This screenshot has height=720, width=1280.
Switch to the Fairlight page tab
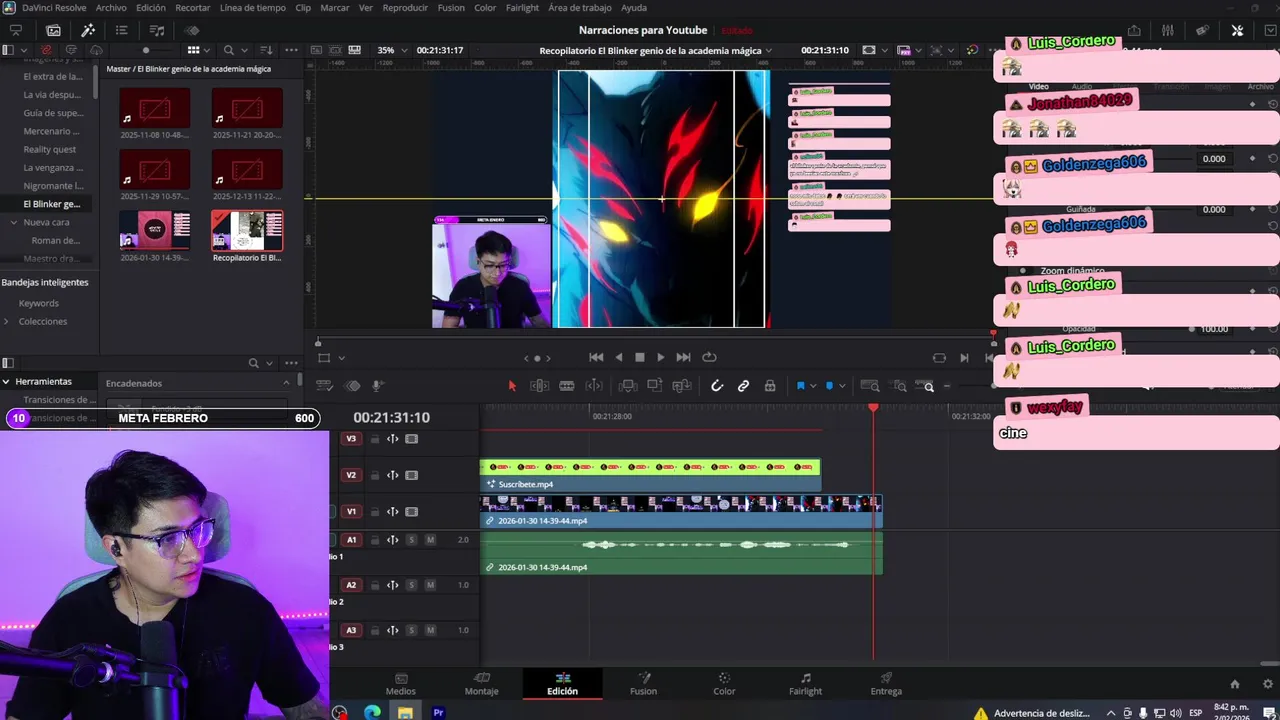(x=805, y=684)
